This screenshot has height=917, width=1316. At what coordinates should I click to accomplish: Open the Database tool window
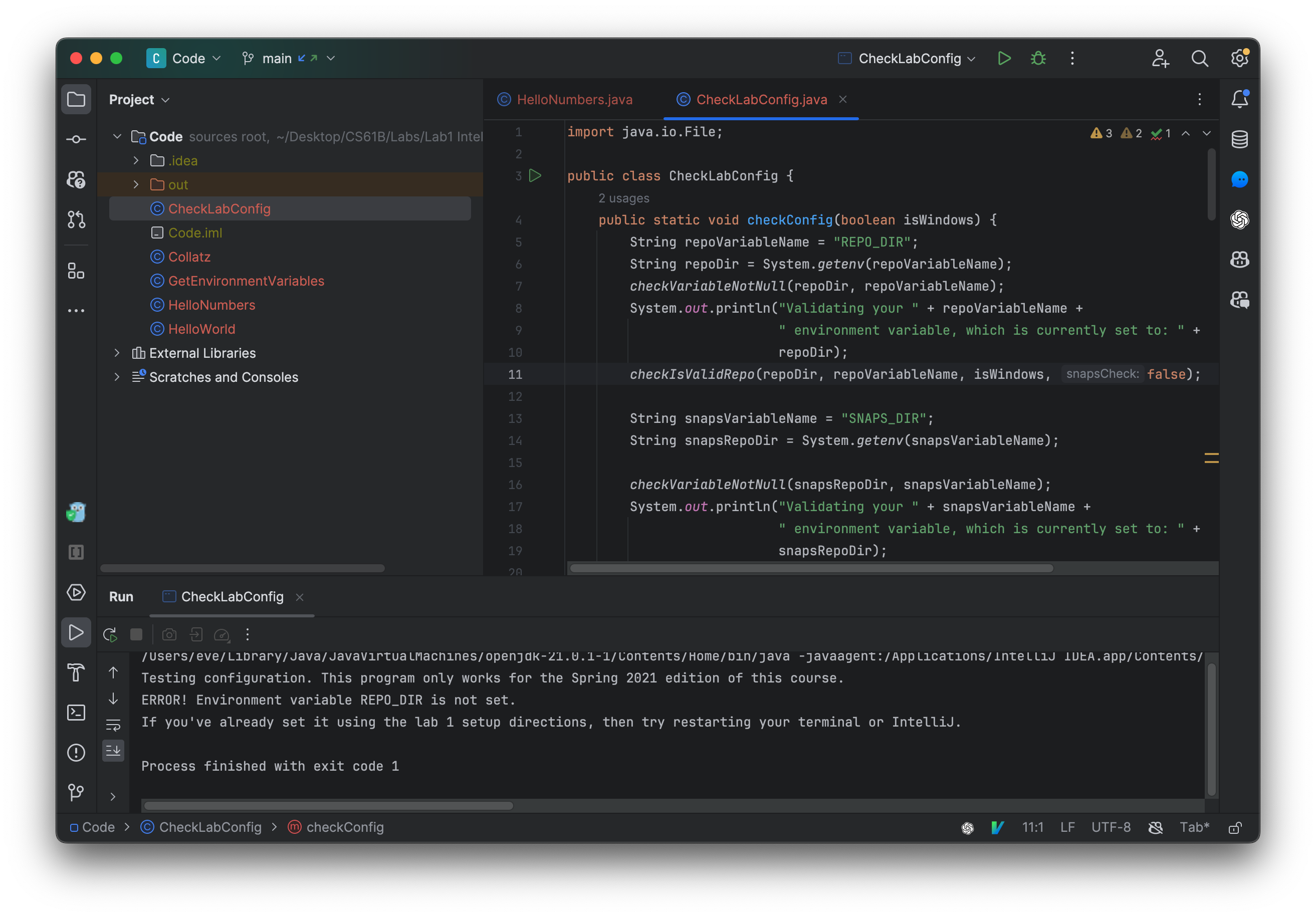click(1240, 139)
